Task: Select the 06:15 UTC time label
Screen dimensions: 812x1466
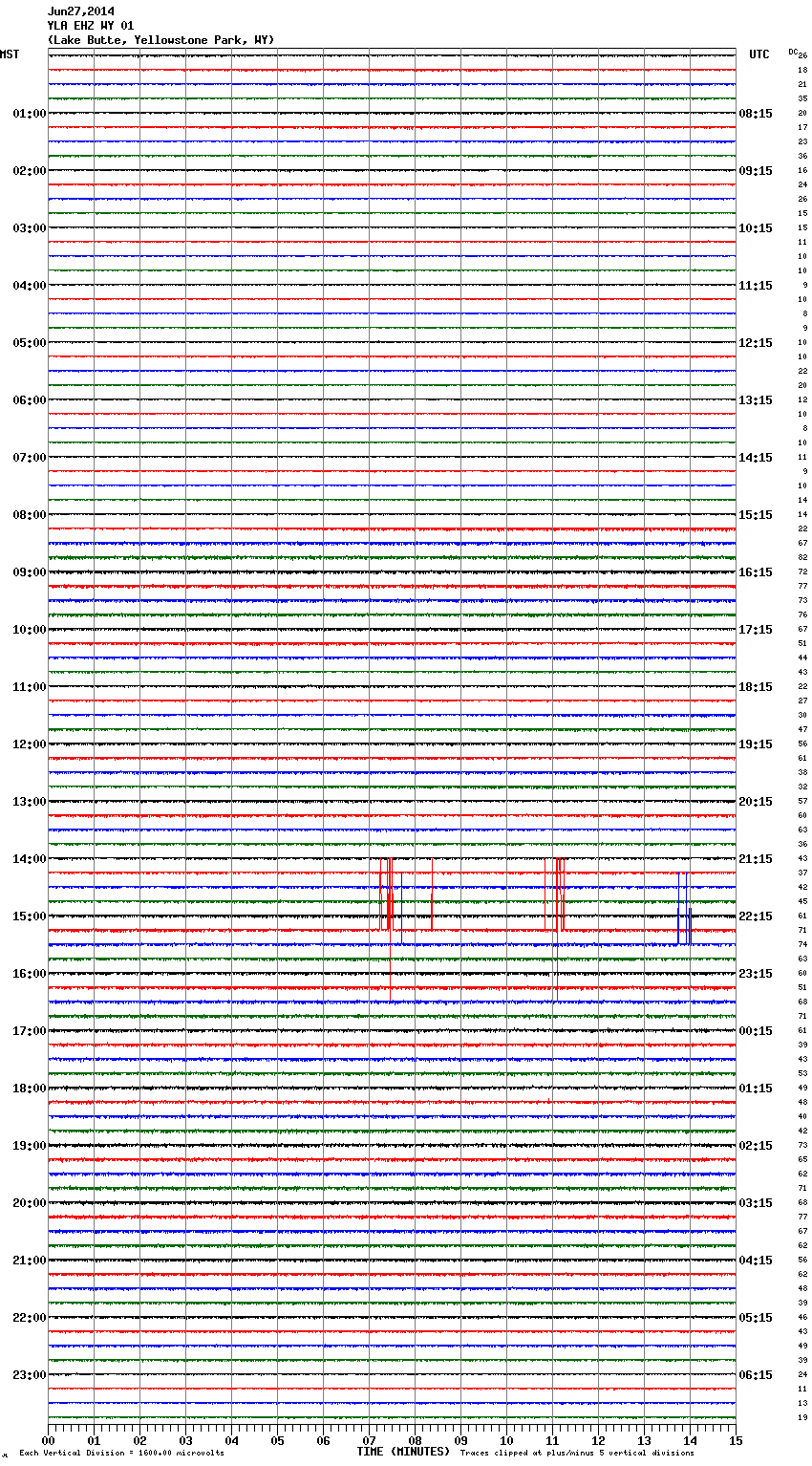Action: (756, 1375)
